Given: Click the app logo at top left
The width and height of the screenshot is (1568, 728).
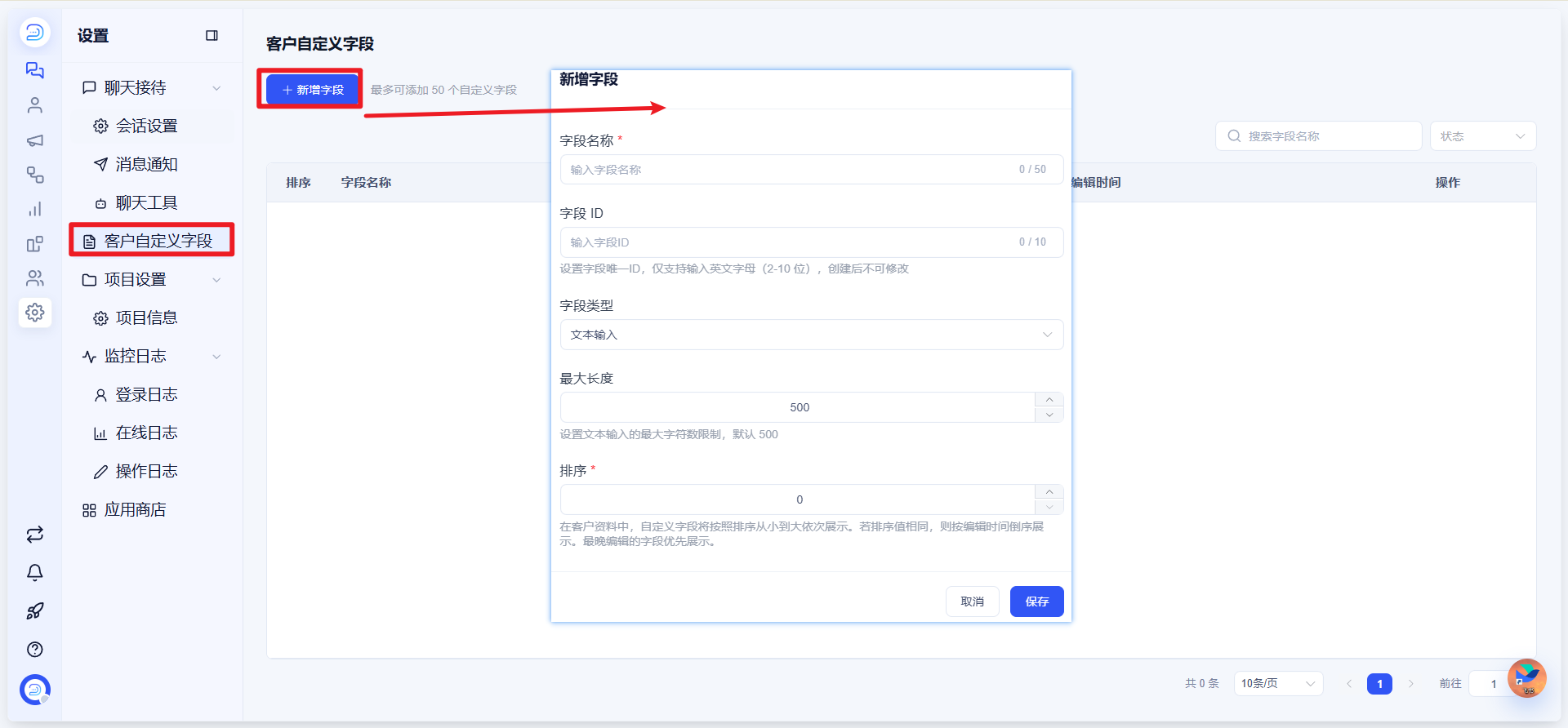Looking at the screenshot, I should click(34, 33).
